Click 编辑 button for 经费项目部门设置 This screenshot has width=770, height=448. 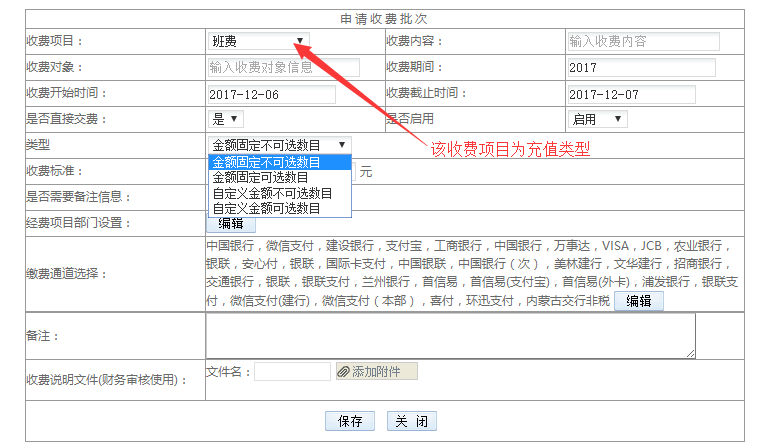[x=230, y=223]
